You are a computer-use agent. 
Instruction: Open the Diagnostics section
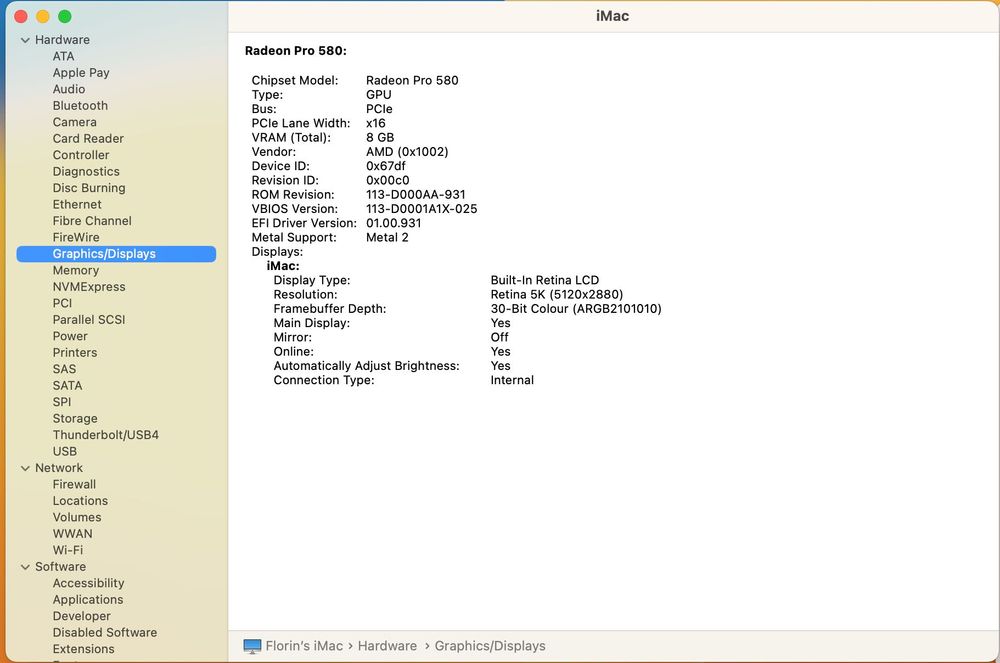click(x=86, y=171)
